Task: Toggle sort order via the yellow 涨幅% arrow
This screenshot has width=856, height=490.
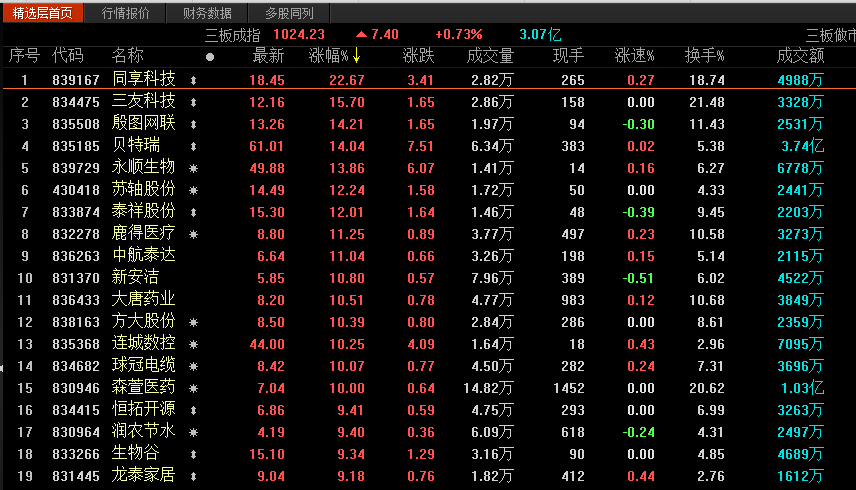Action: coord(356,55)
